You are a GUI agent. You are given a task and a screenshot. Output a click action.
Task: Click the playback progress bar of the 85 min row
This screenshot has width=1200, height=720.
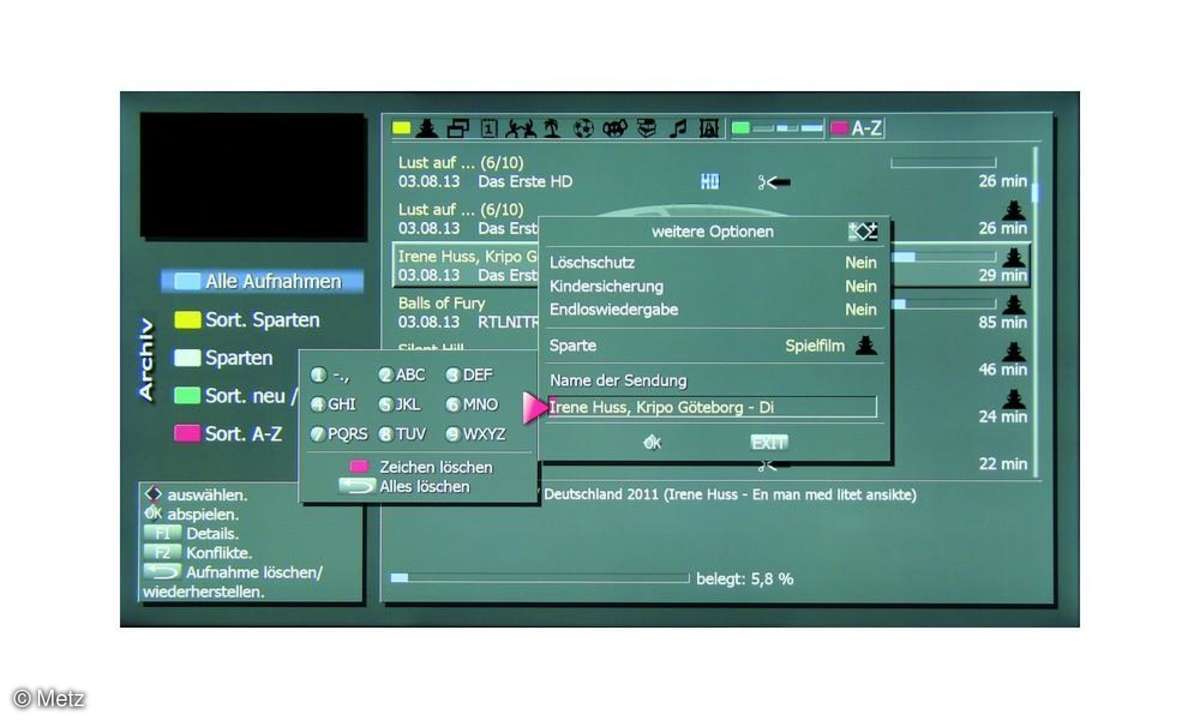pyautogui.click(x=943, y=304)
